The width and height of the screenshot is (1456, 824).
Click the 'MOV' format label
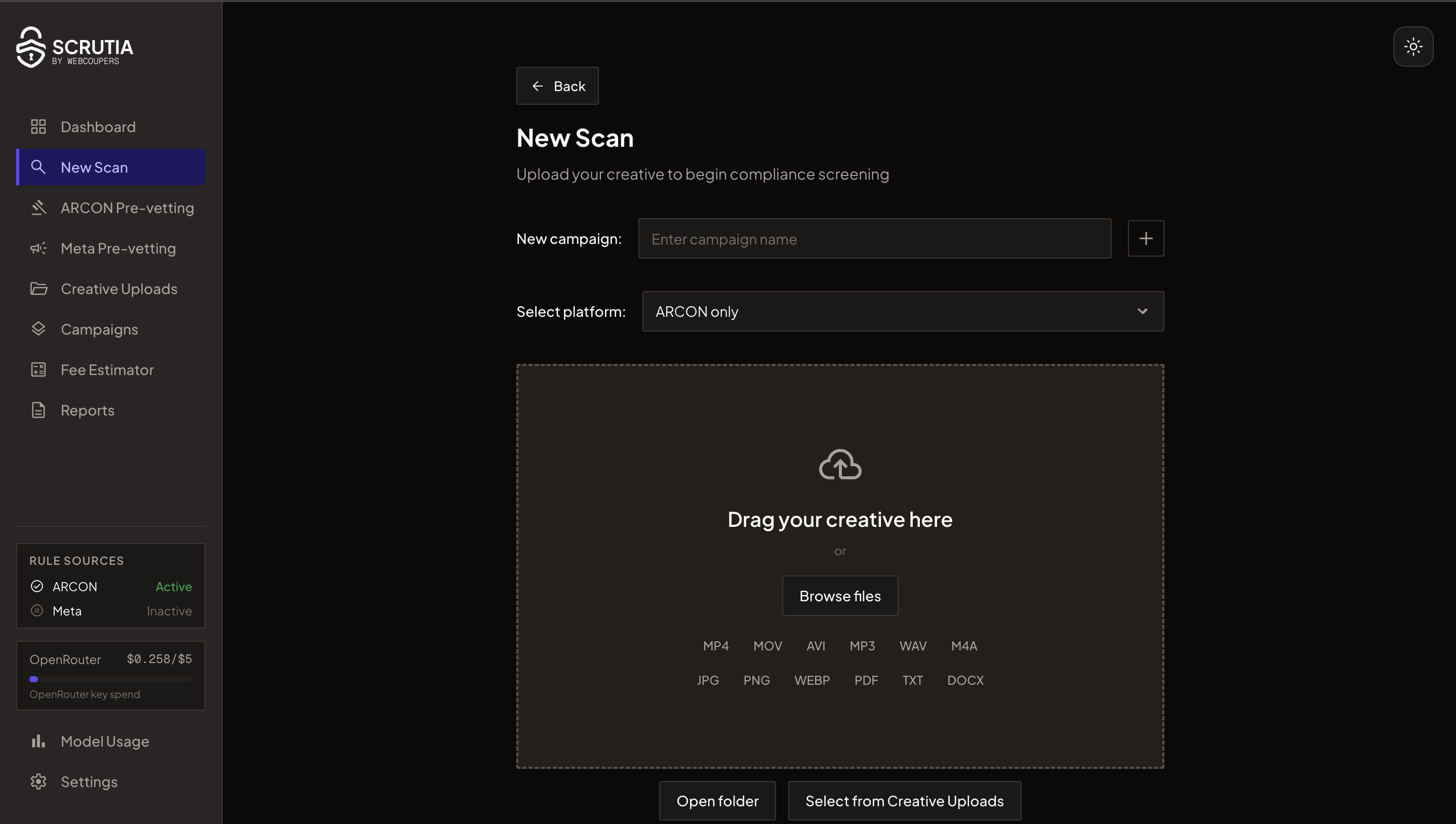pyautogui.click(x=767, y=646)
